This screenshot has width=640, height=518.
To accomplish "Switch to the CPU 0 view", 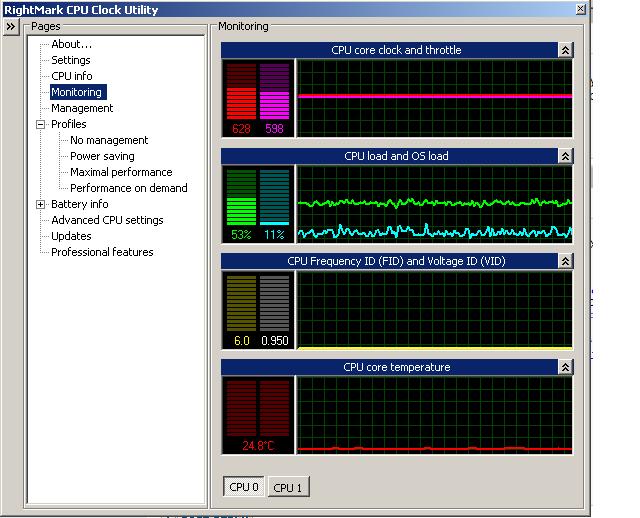I will click(244, 487).
